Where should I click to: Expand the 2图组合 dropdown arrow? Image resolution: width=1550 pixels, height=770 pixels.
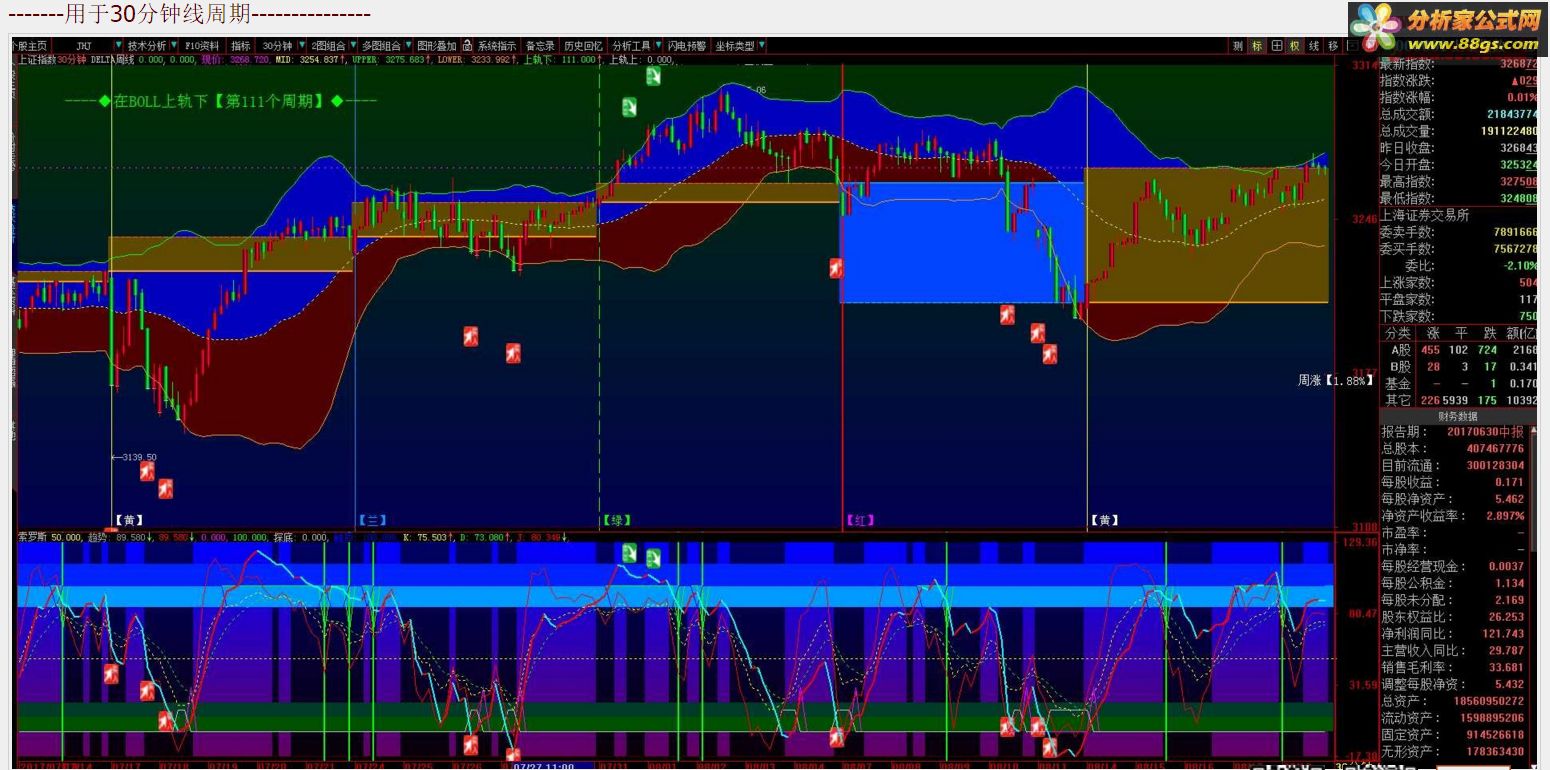pyautogui.click(x=352, y=46)
